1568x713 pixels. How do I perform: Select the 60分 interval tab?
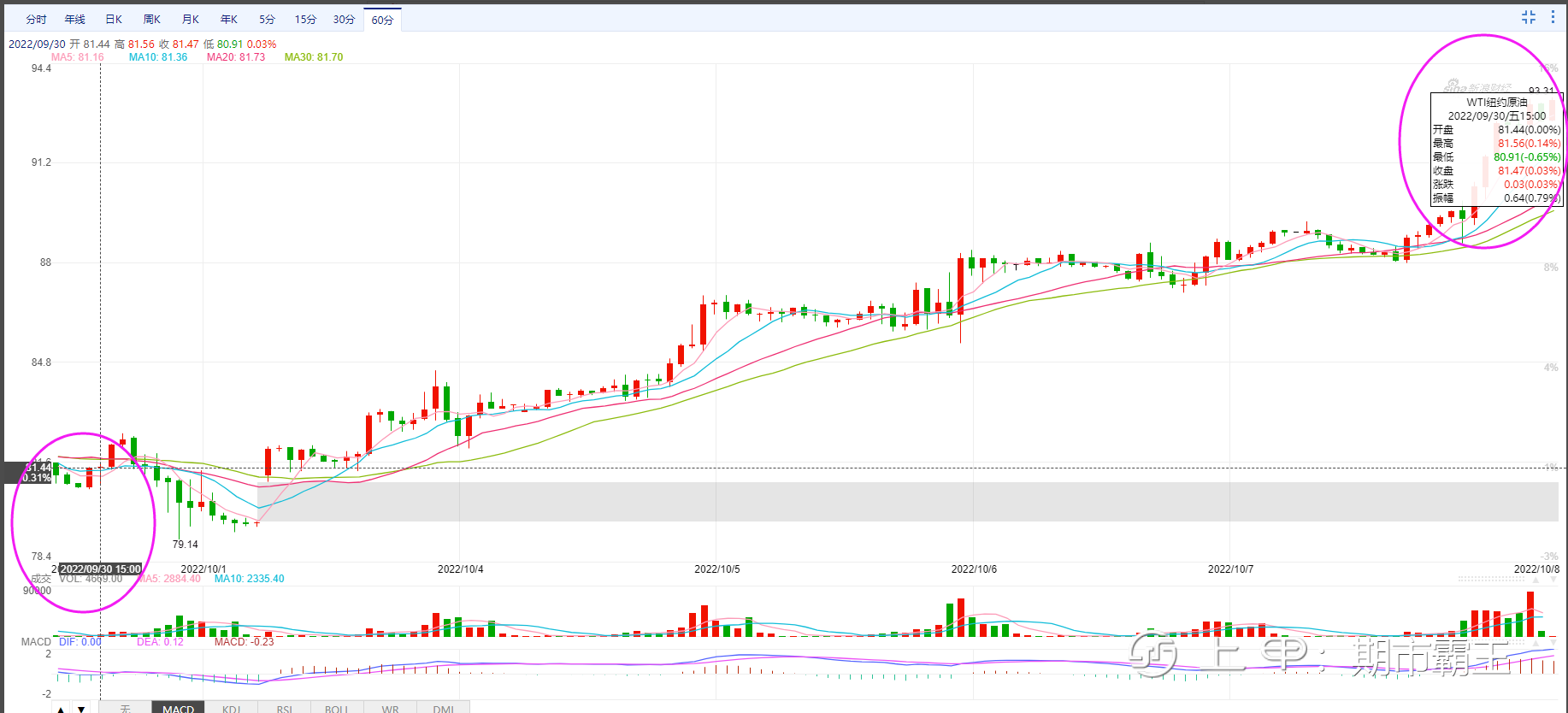382,20
